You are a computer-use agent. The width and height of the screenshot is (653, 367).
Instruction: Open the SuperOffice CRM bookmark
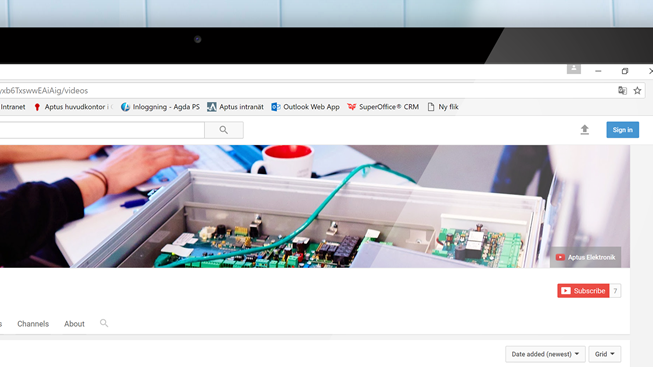click(383, 107)
